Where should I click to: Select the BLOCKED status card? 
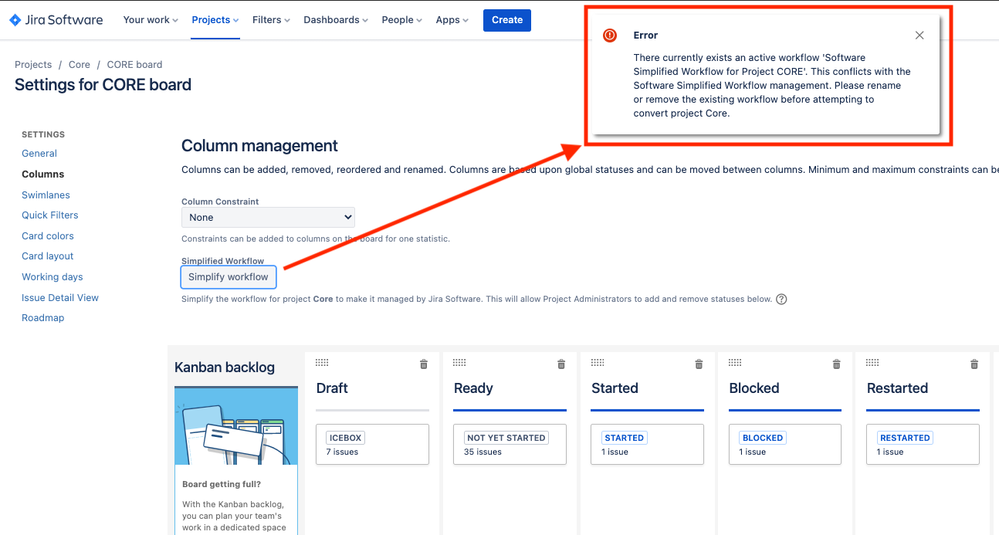coord(785,445)
